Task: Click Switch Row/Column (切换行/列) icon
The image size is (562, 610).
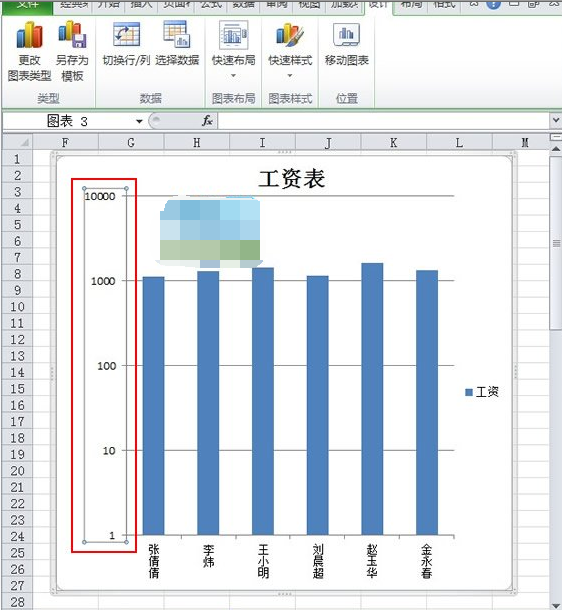Action: pos(126,44)
